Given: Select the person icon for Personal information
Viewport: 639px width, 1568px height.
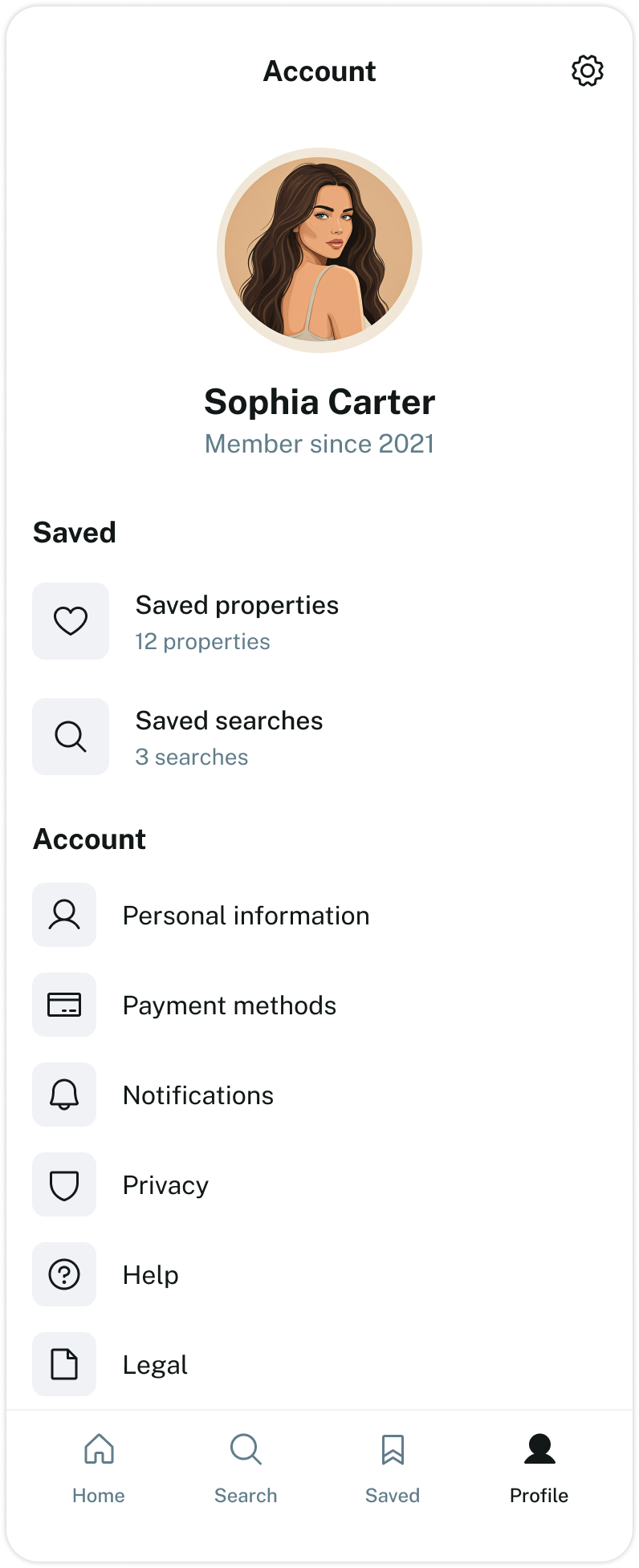Looking at the screenshot, I should pos(64,915).
